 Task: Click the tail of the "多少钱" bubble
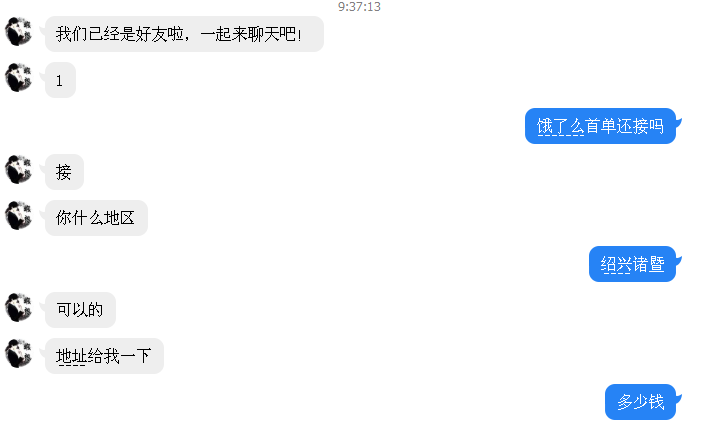(678, 398)
